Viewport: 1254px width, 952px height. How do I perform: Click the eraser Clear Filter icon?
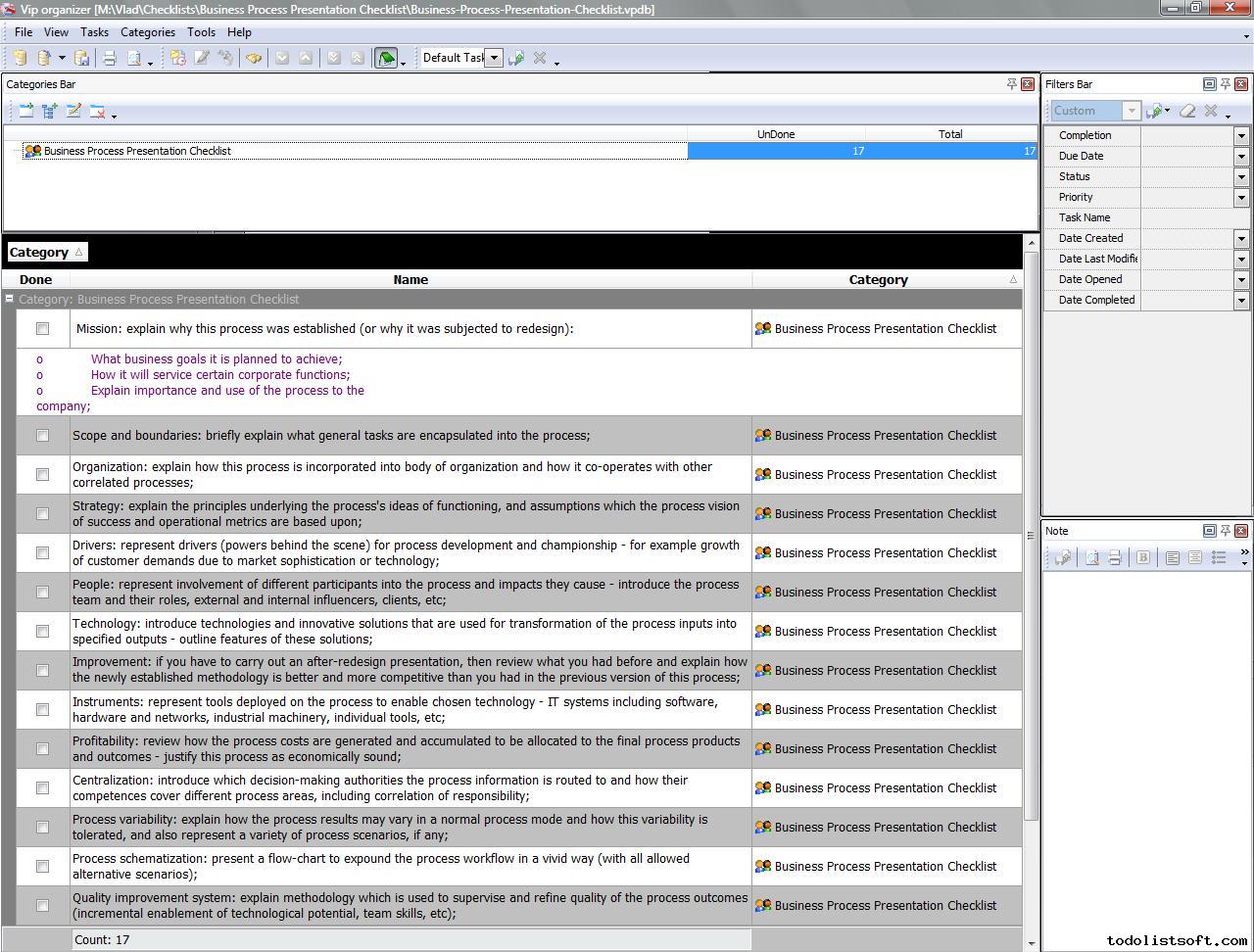[x=1187, y=112]
